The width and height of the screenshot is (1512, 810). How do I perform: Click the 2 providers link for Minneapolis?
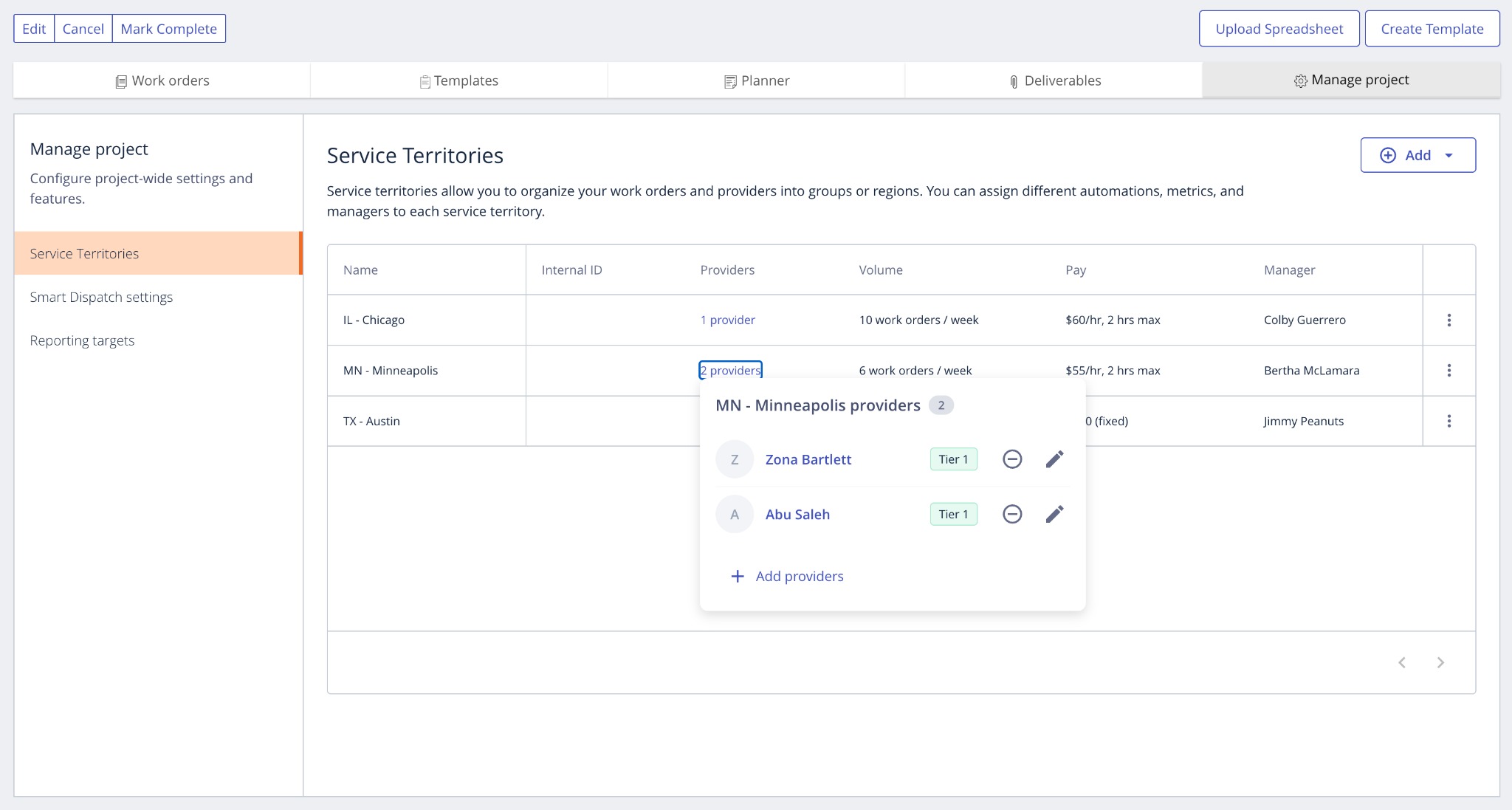click(x=730, y=370)
